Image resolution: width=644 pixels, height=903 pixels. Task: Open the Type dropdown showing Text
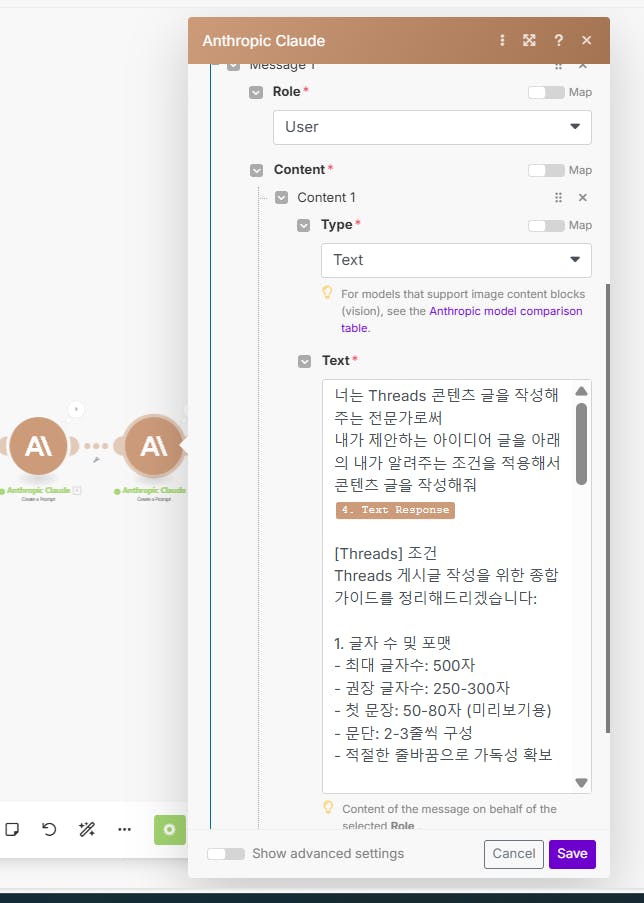point(456,260)
